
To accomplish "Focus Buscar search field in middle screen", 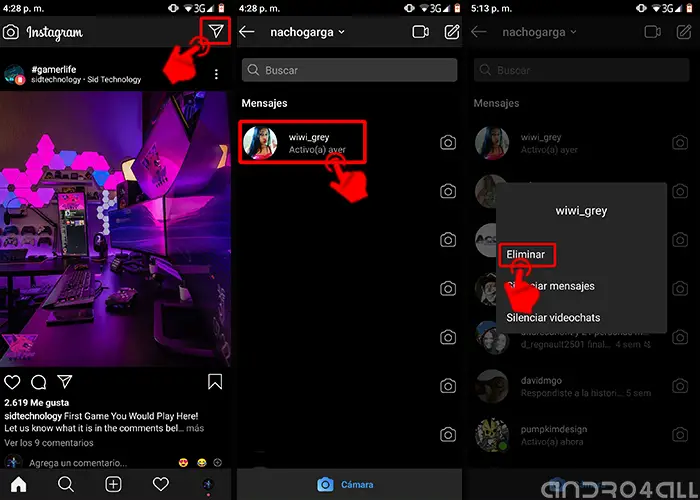I will pyautogui.click(x=350, y=70).
